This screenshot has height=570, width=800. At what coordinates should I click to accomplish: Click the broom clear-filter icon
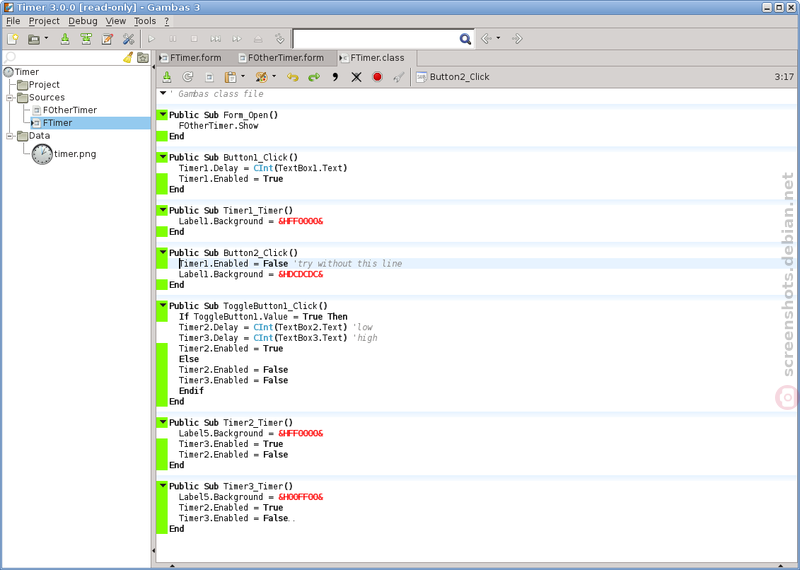coord(128,58)
